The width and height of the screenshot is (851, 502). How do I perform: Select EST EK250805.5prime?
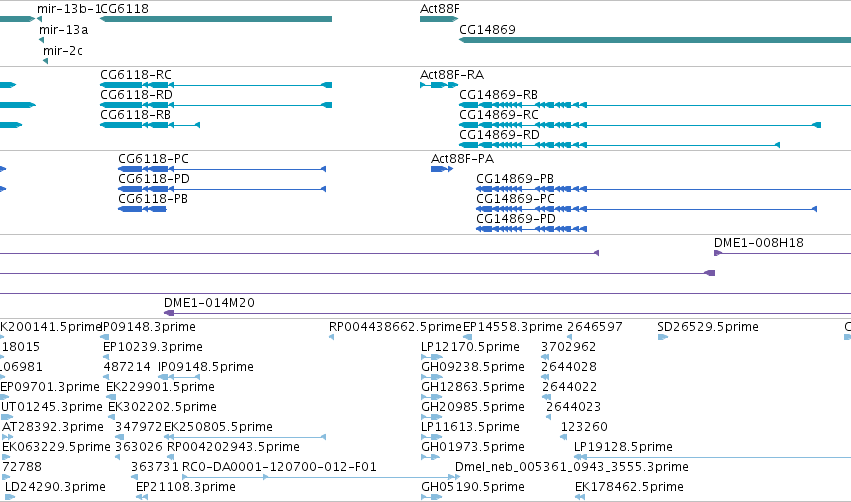click(x=218, y=427)
